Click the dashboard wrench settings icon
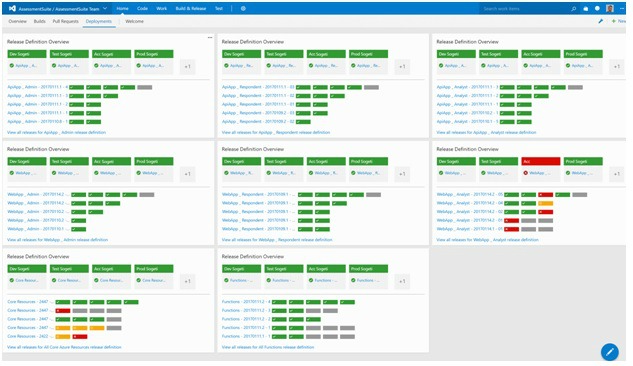The width and height of the screenshot is (633, 366). (601, 21)
